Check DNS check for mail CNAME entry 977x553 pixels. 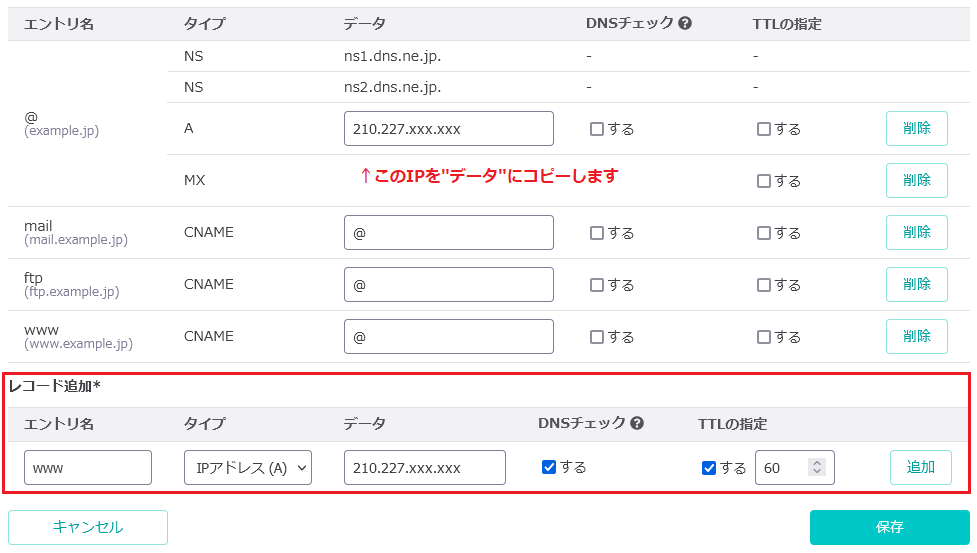pyautogui.click(x=597, y=233)
